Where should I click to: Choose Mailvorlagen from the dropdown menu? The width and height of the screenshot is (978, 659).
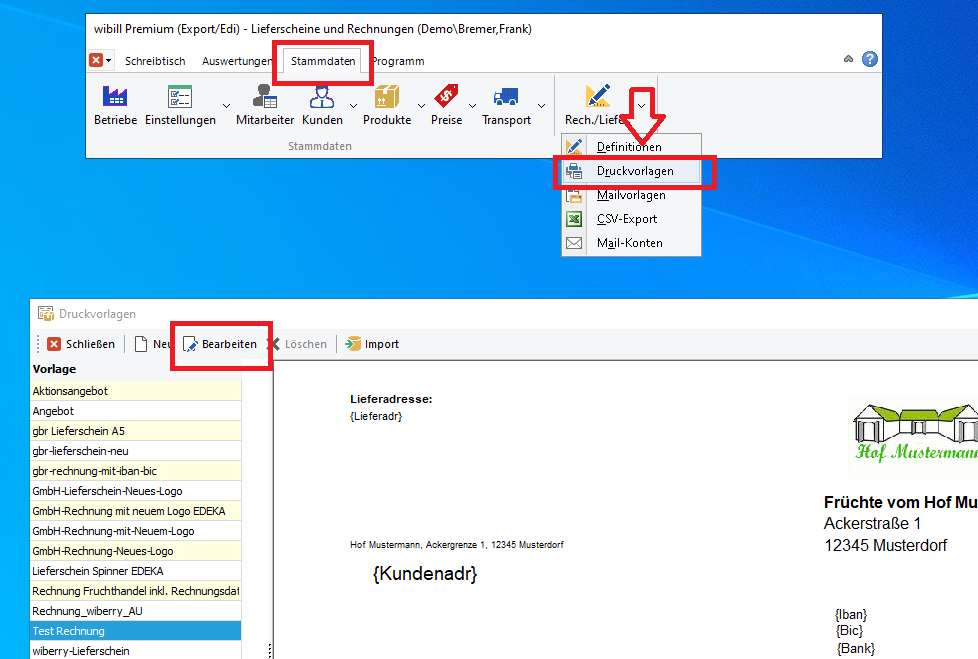pos(631,195)
